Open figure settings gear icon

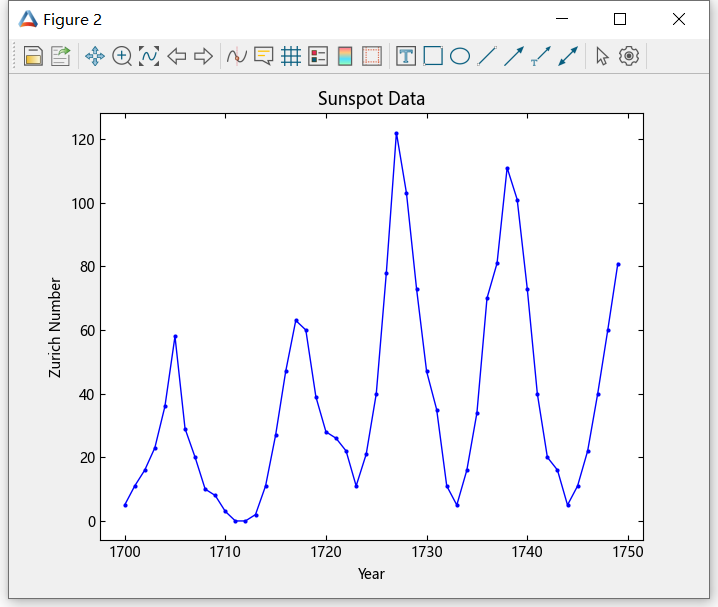pos(629,56)
